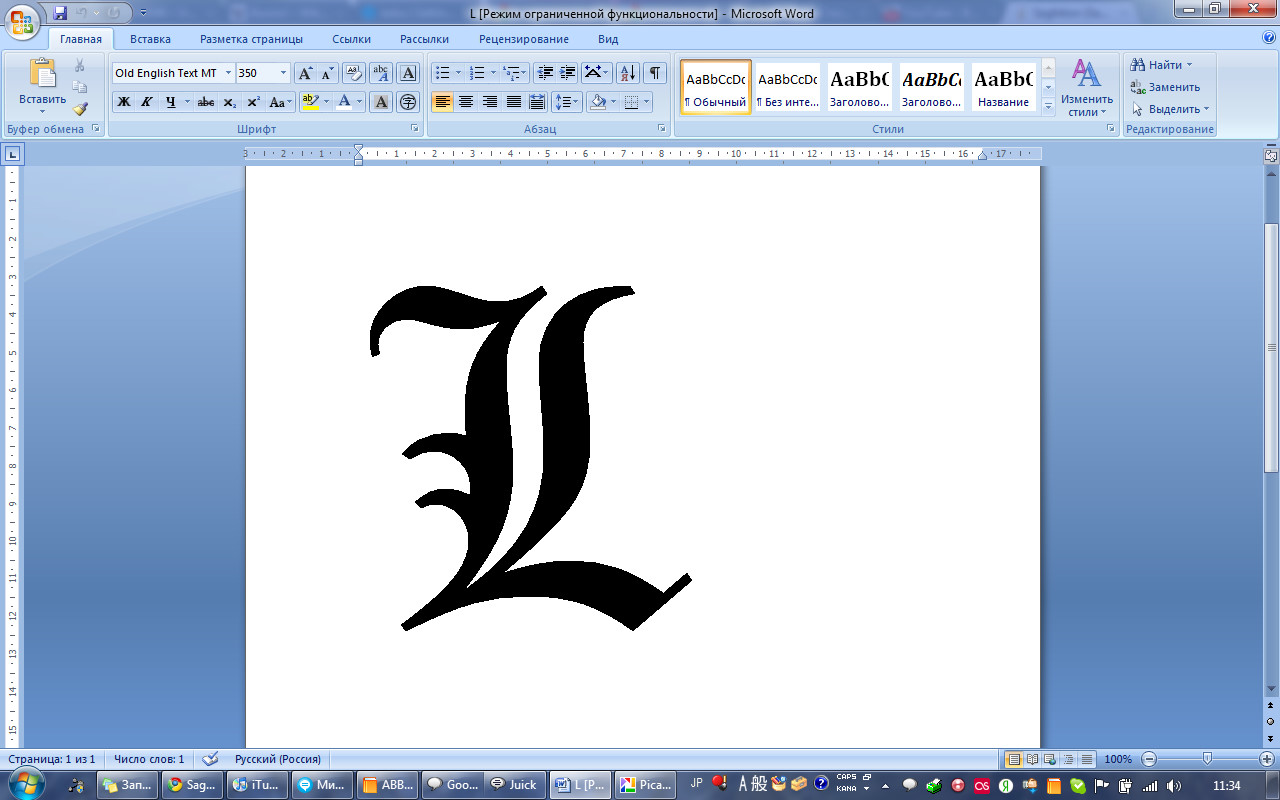Open line spacing dropdown

click(x=567, y=102)
